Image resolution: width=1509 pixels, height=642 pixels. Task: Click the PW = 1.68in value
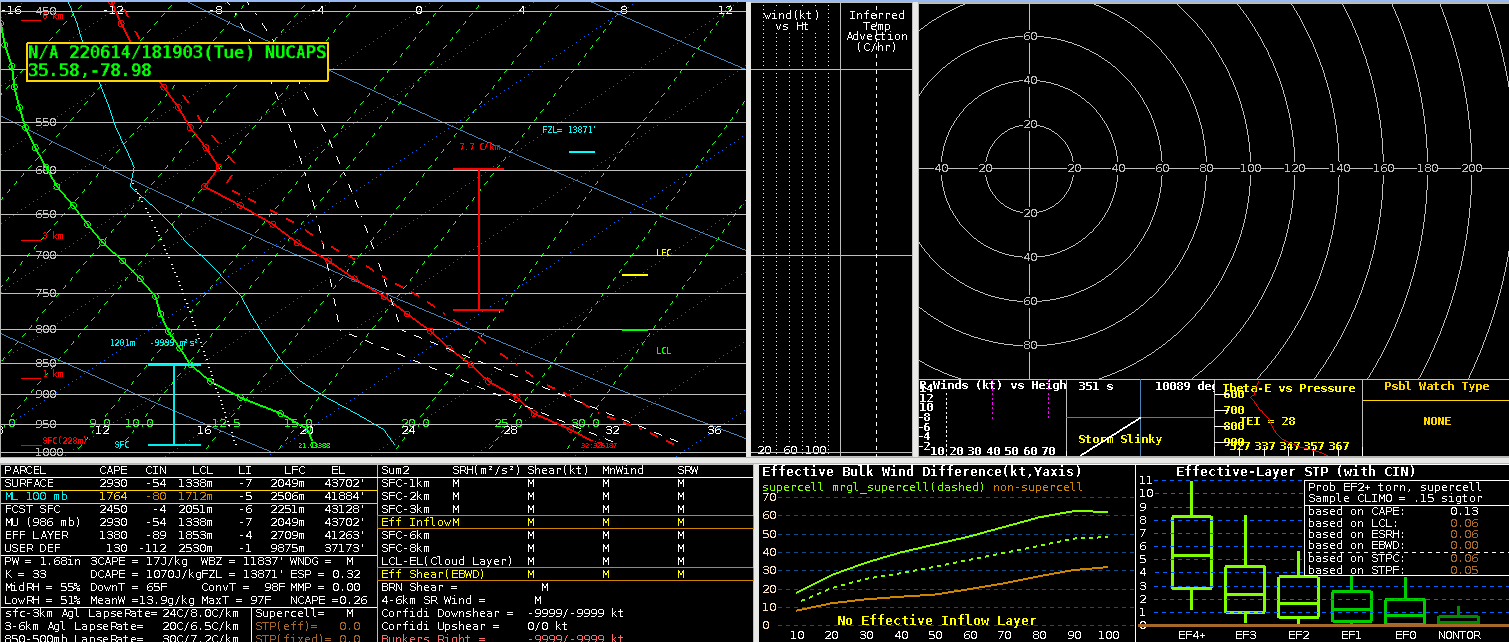click(x=43, y=561)
